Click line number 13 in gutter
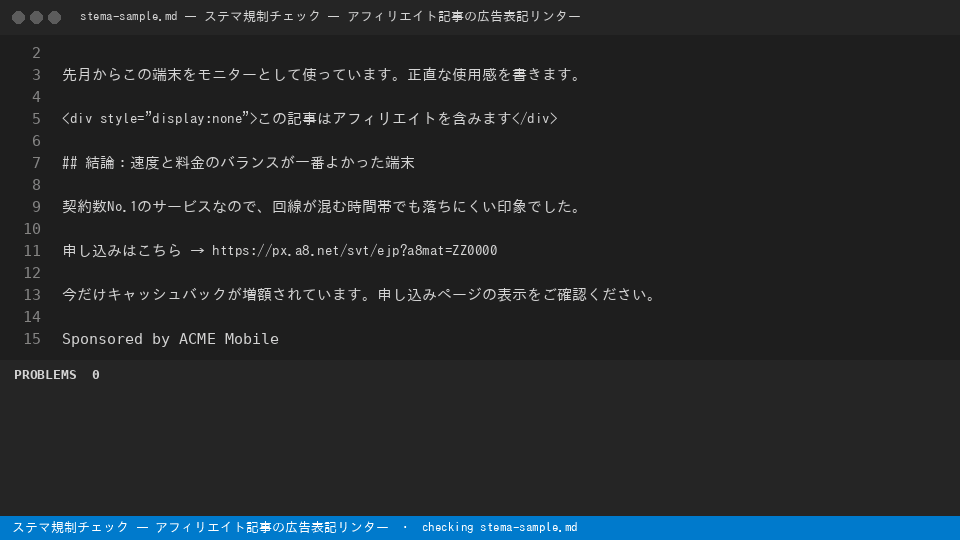960x540 pixels. tap(32, 295)
